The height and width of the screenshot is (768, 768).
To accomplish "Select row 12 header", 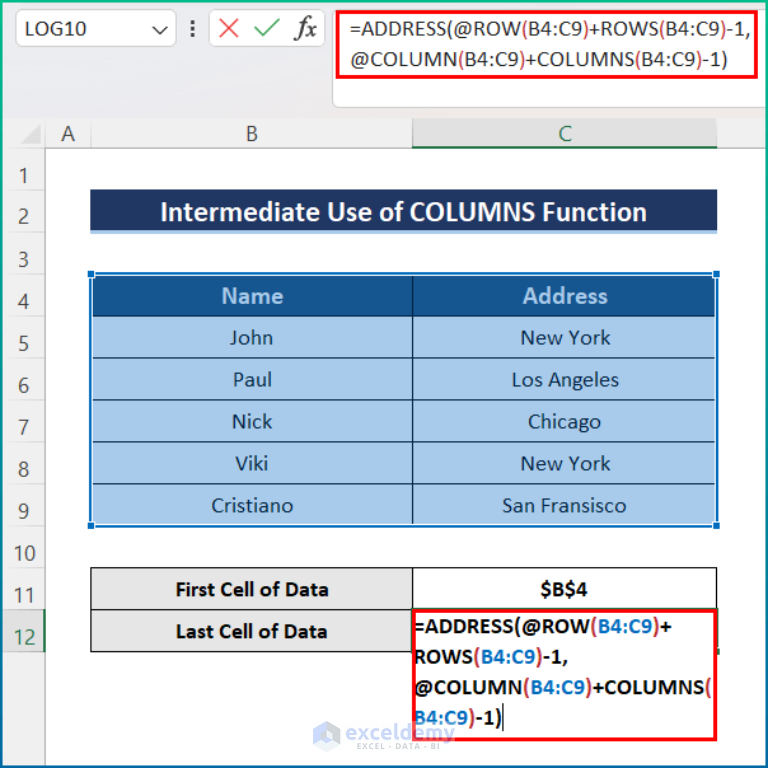I will 24,631.
